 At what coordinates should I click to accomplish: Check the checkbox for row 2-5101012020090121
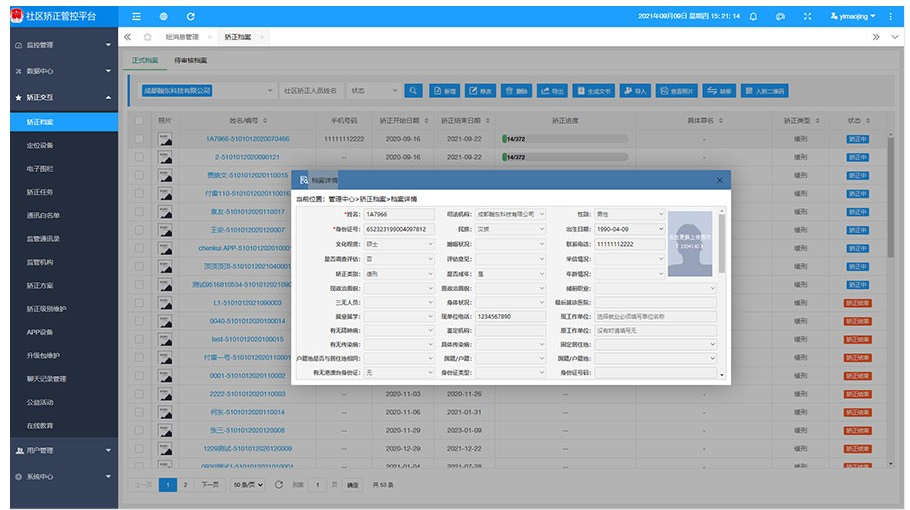pos(139,157)
